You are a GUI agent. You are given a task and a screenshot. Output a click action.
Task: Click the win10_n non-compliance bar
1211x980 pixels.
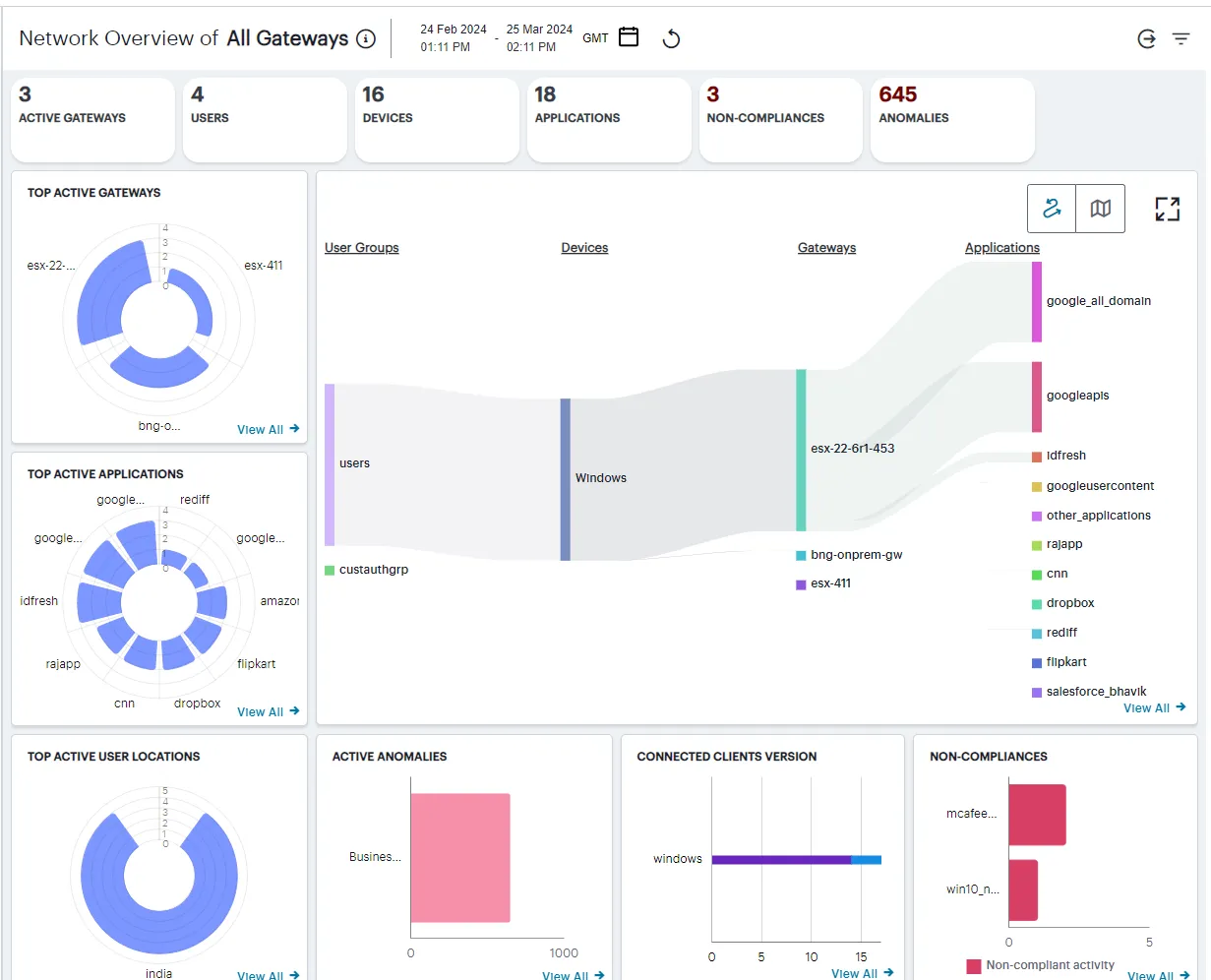(1023, 890)
